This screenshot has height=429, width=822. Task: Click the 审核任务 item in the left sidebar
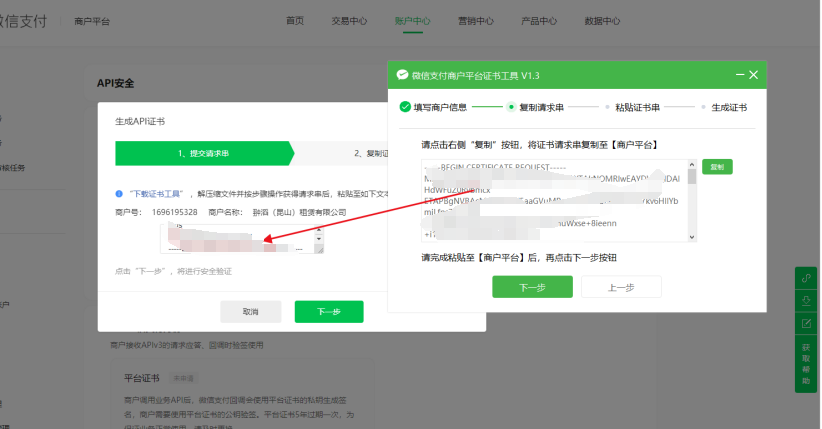coord(13,168)
